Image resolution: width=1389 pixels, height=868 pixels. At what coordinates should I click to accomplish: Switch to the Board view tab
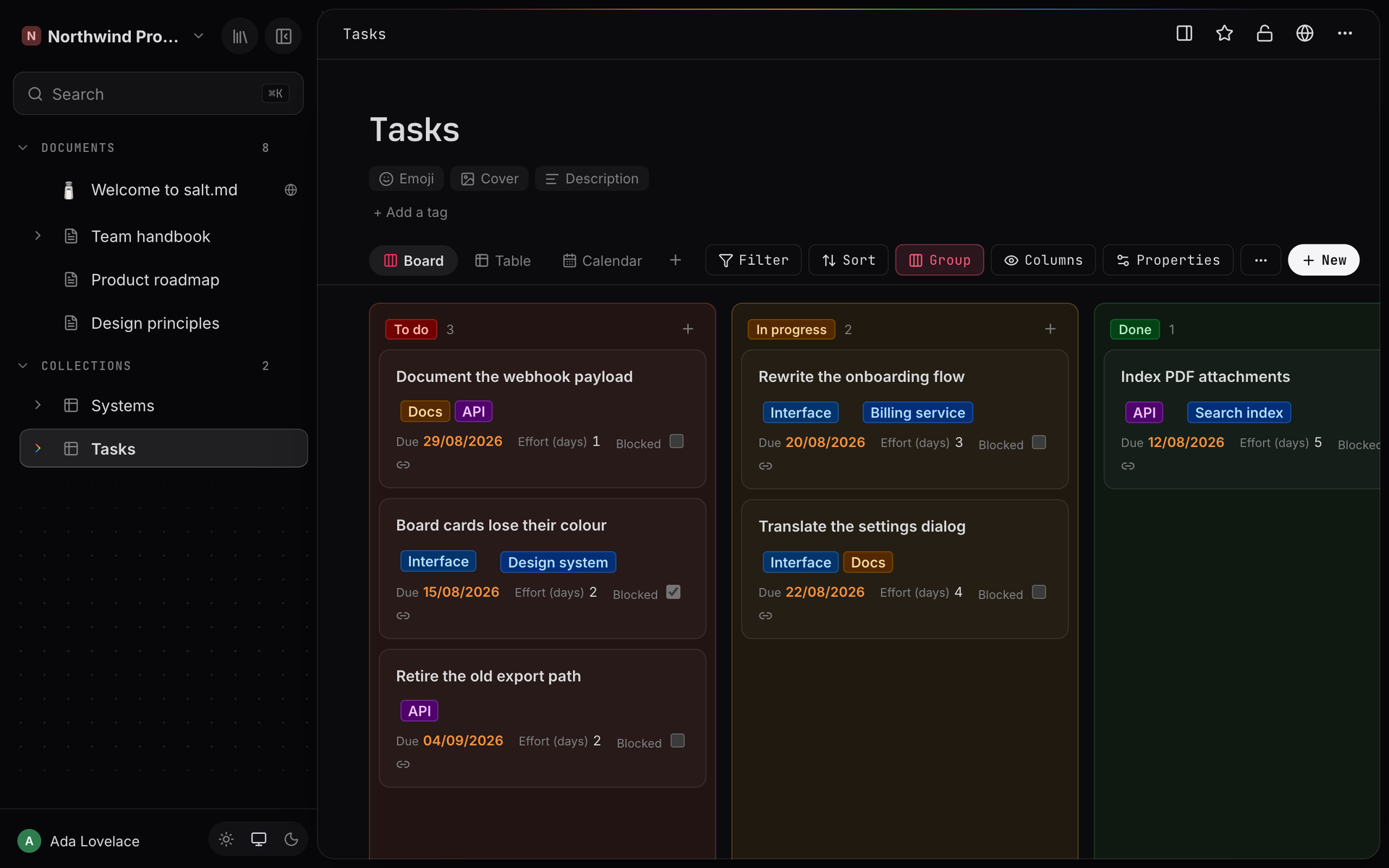click(x=413, y=260)
